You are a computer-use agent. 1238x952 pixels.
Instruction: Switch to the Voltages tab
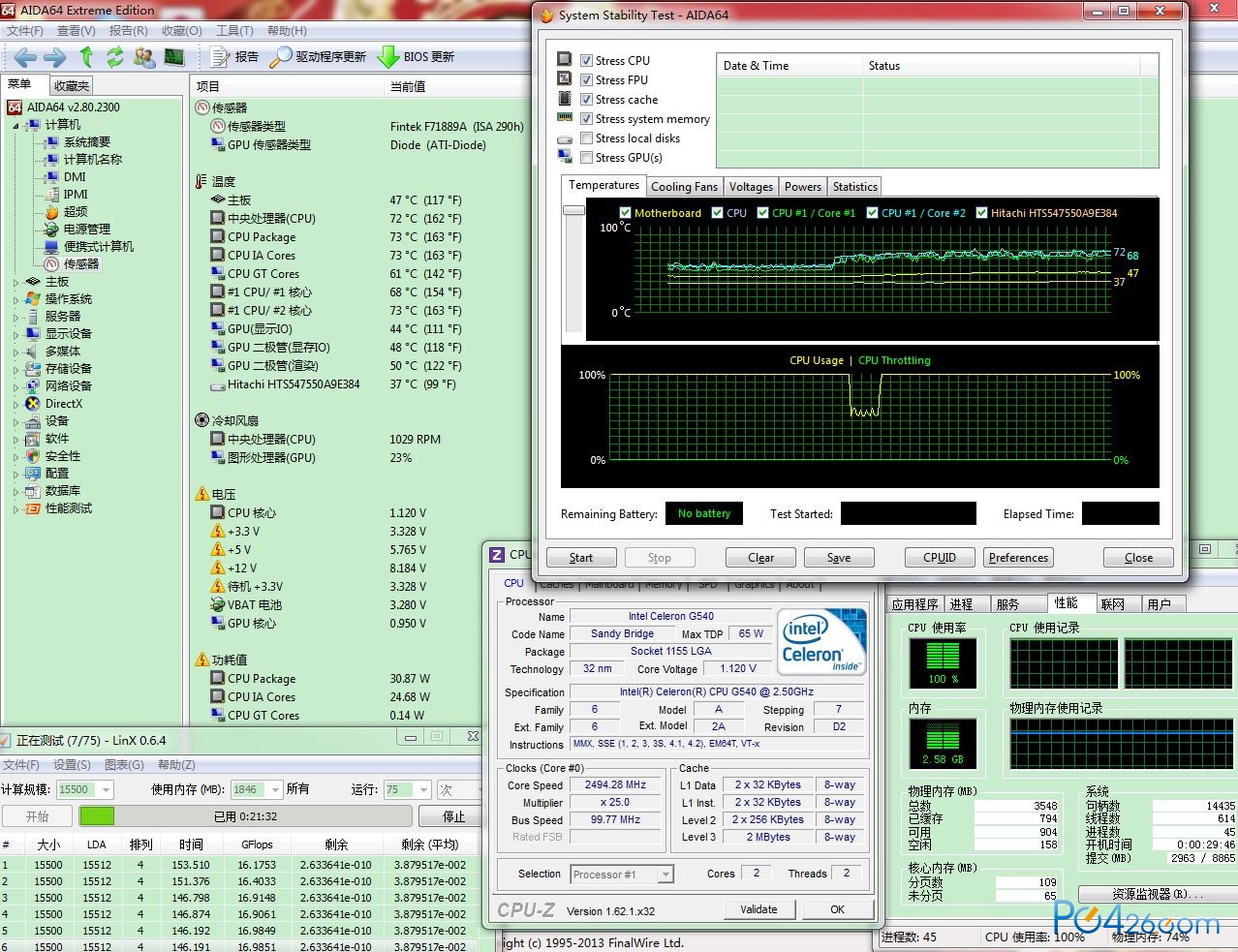pos(751,187)
